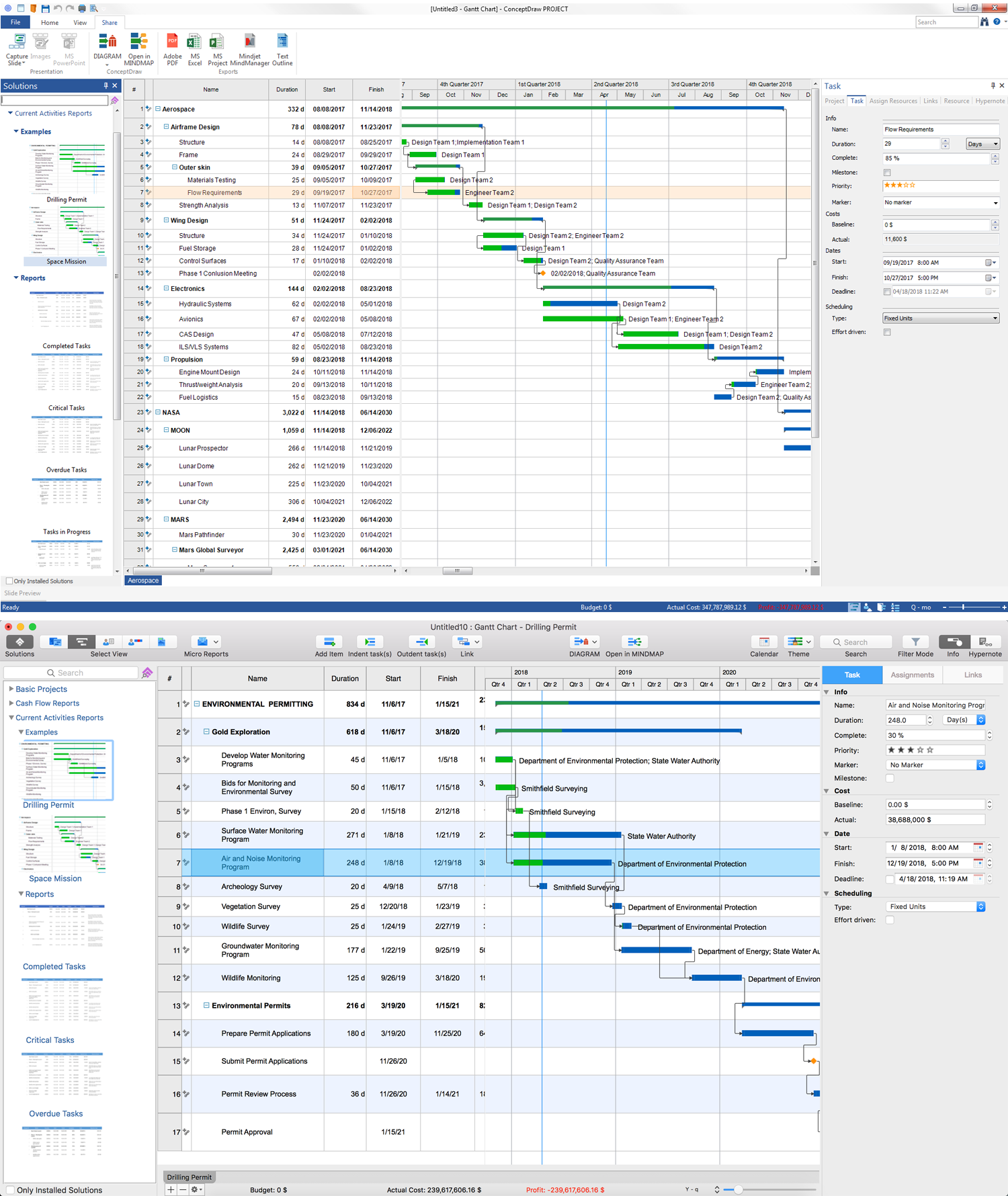
Task: Select the first Select View icon (multiproject dashboard)
Action: point(55,642)
